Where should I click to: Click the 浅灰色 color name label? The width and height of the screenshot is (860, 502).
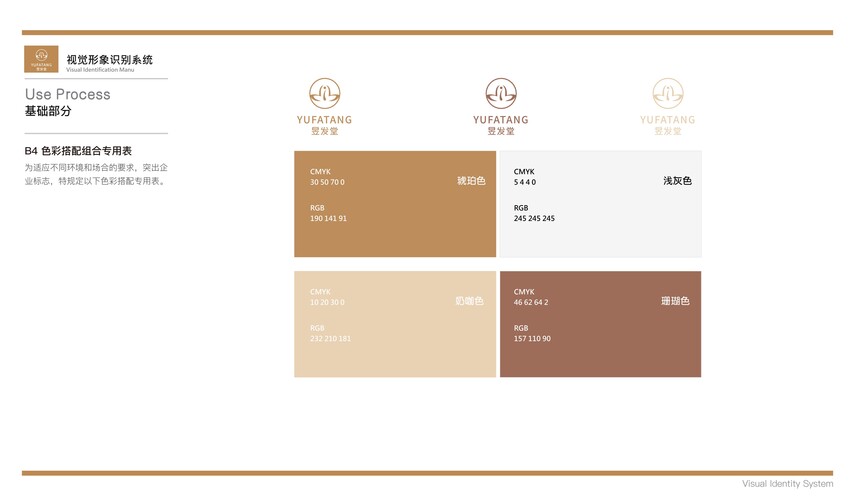[677, 181]
